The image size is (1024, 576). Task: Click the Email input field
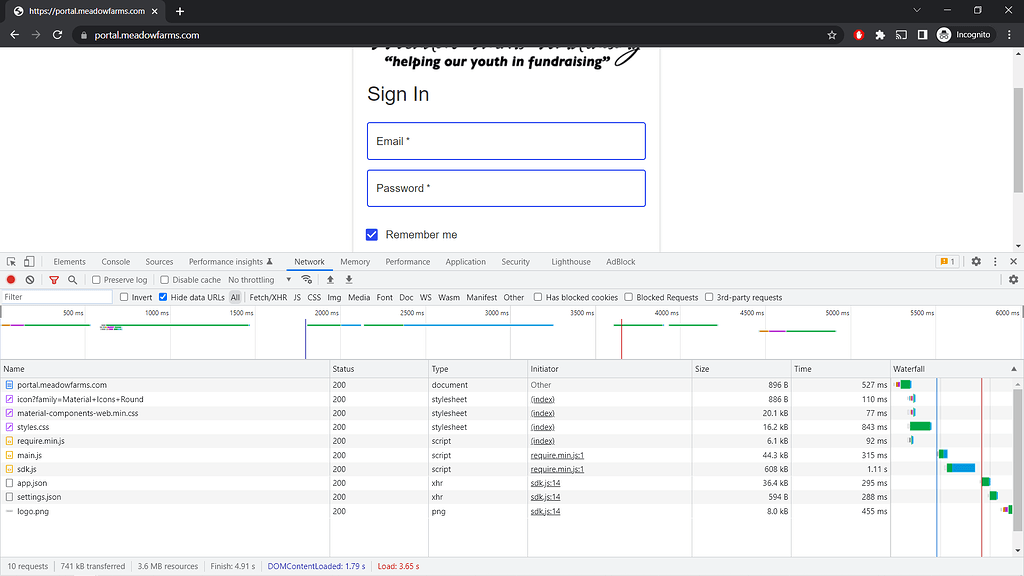506,141
